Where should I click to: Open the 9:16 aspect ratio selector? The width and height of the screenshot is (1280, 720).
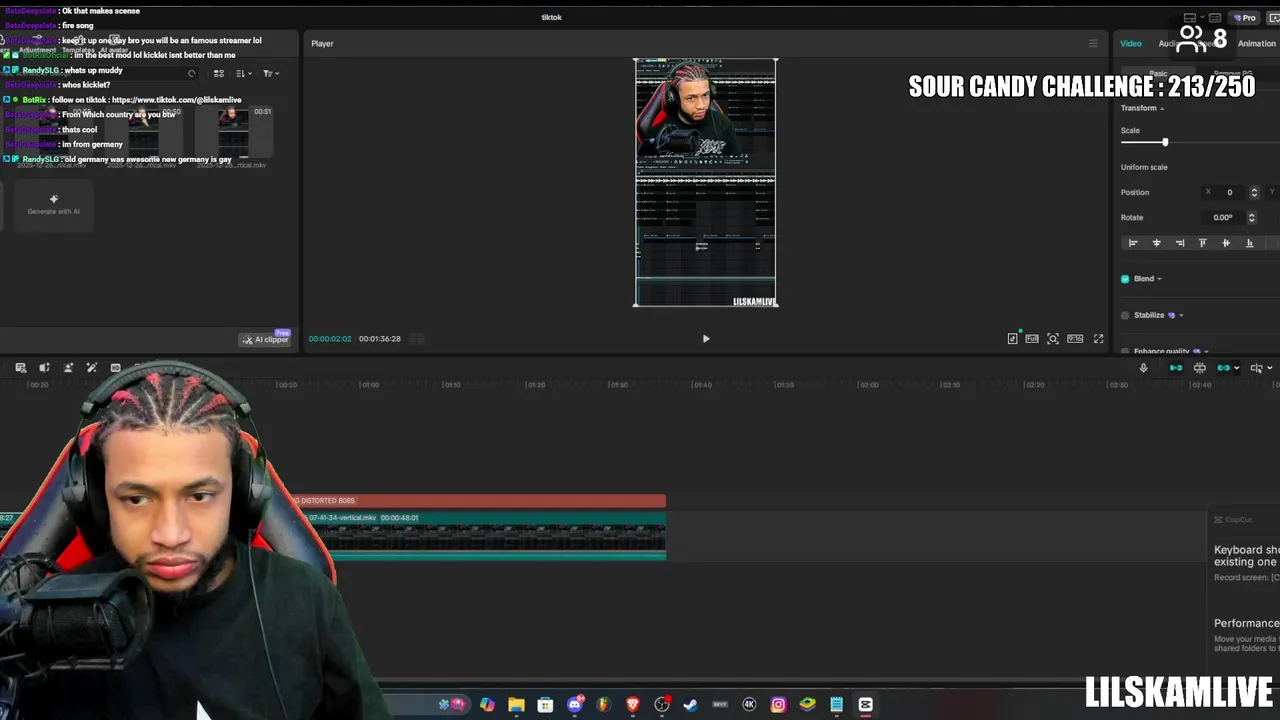pos(1075,339)
